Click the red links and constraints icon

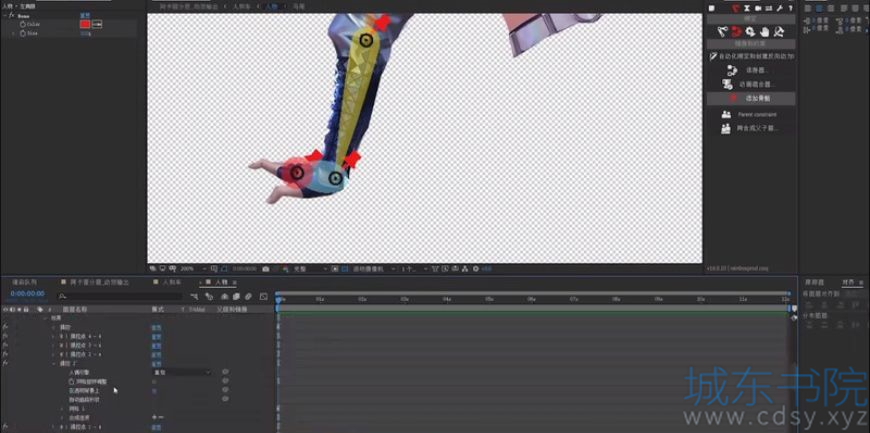[737, 32]
